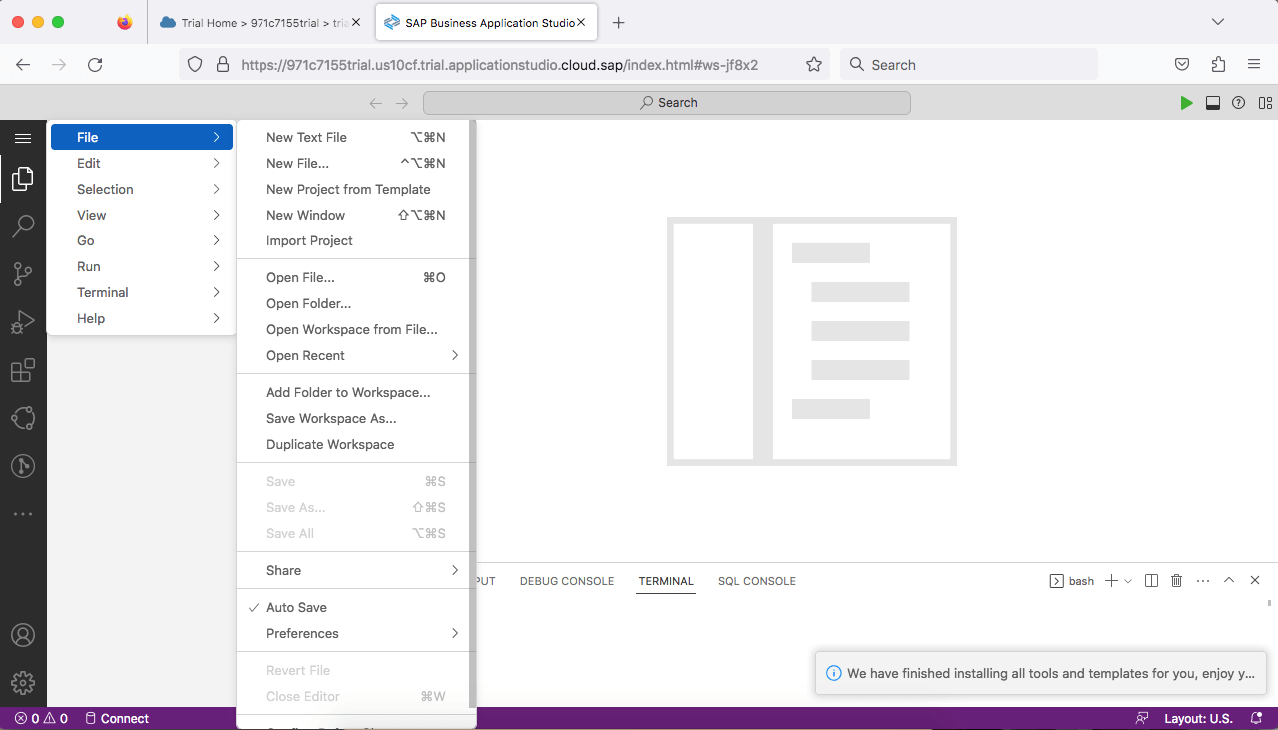
Task: Close the bottom panel
Action: pyautogui.click(x=1255, y=581)
